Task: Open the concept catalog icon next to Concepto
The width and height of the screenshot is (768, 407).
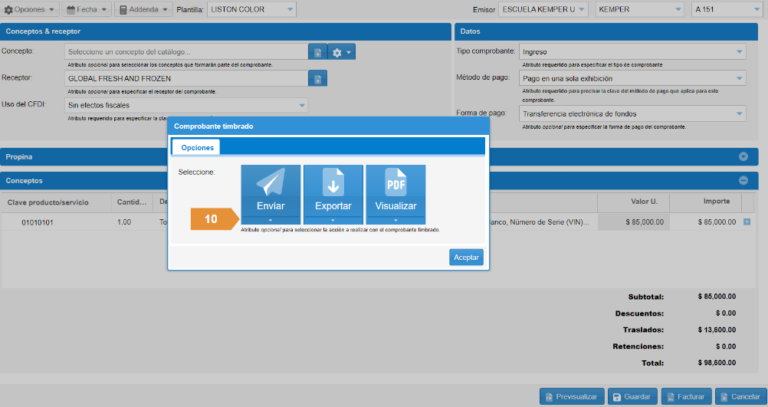Action: click(317, 52)
